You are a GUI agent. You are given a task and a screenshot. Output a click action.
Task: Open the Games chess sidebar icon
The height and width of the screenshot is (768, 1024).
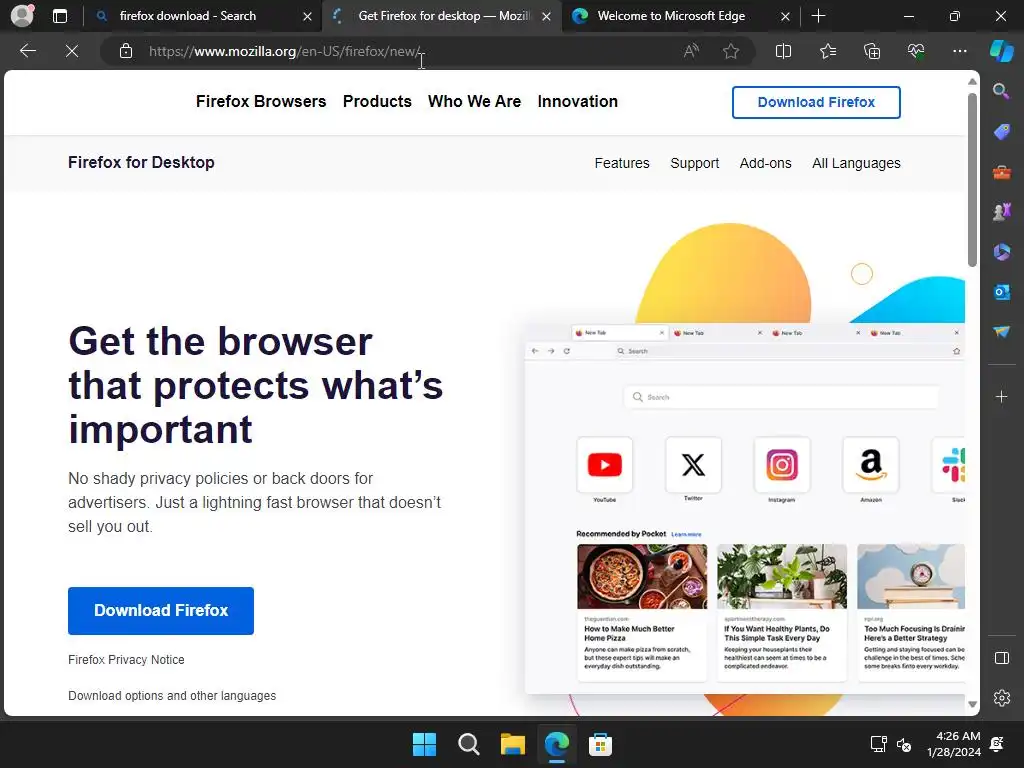[x=1001, y=212]
